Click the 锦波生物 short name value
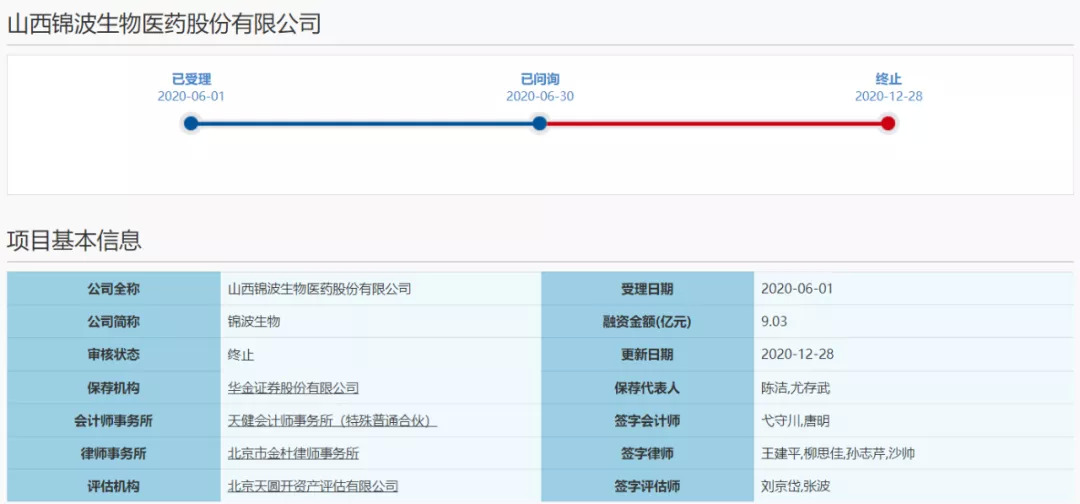The image size is (1080, 504). click(x=254, y=322)
